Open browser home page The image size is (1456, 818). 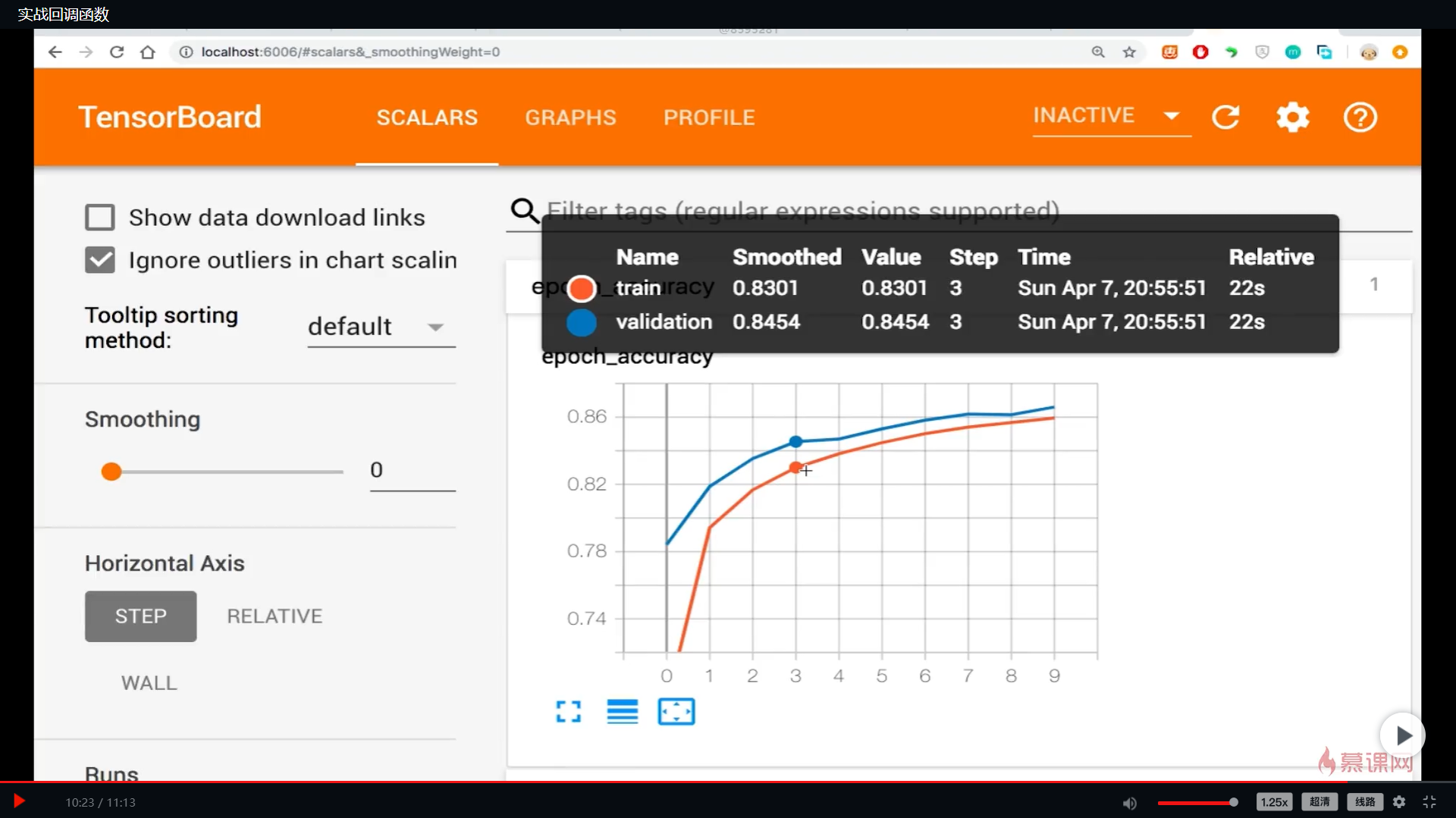pyautogui.click(x=148, y=52)
